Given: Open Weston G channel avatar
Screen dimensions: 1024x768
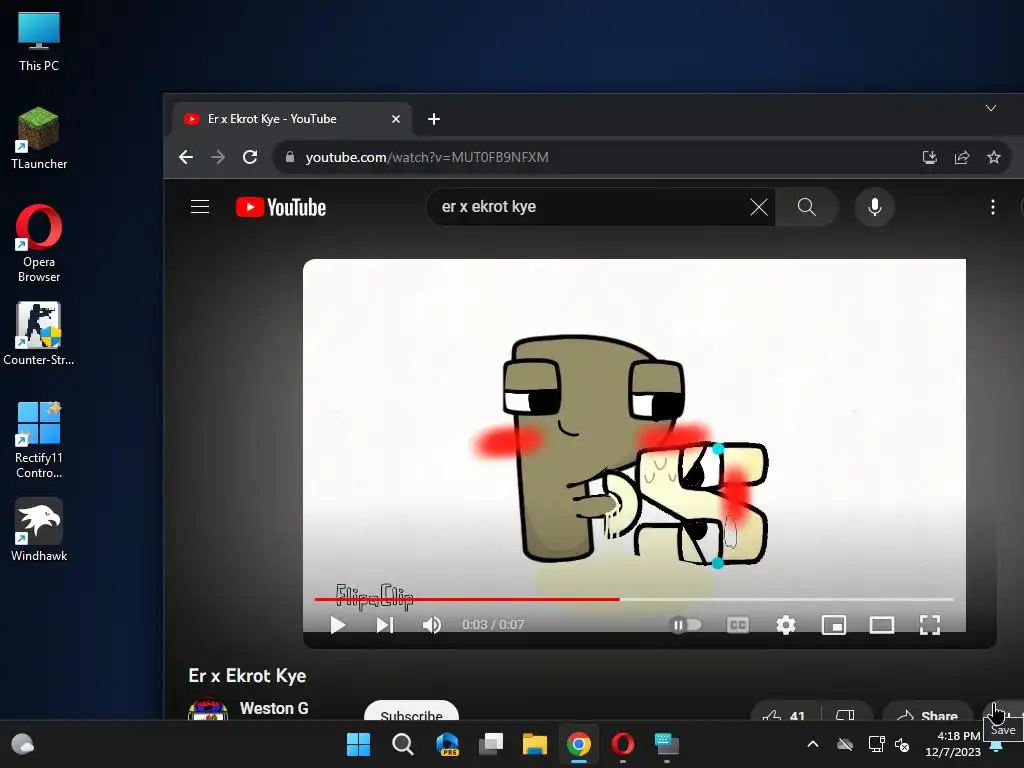Looking at the screenshot, I should tap(208, 710).
